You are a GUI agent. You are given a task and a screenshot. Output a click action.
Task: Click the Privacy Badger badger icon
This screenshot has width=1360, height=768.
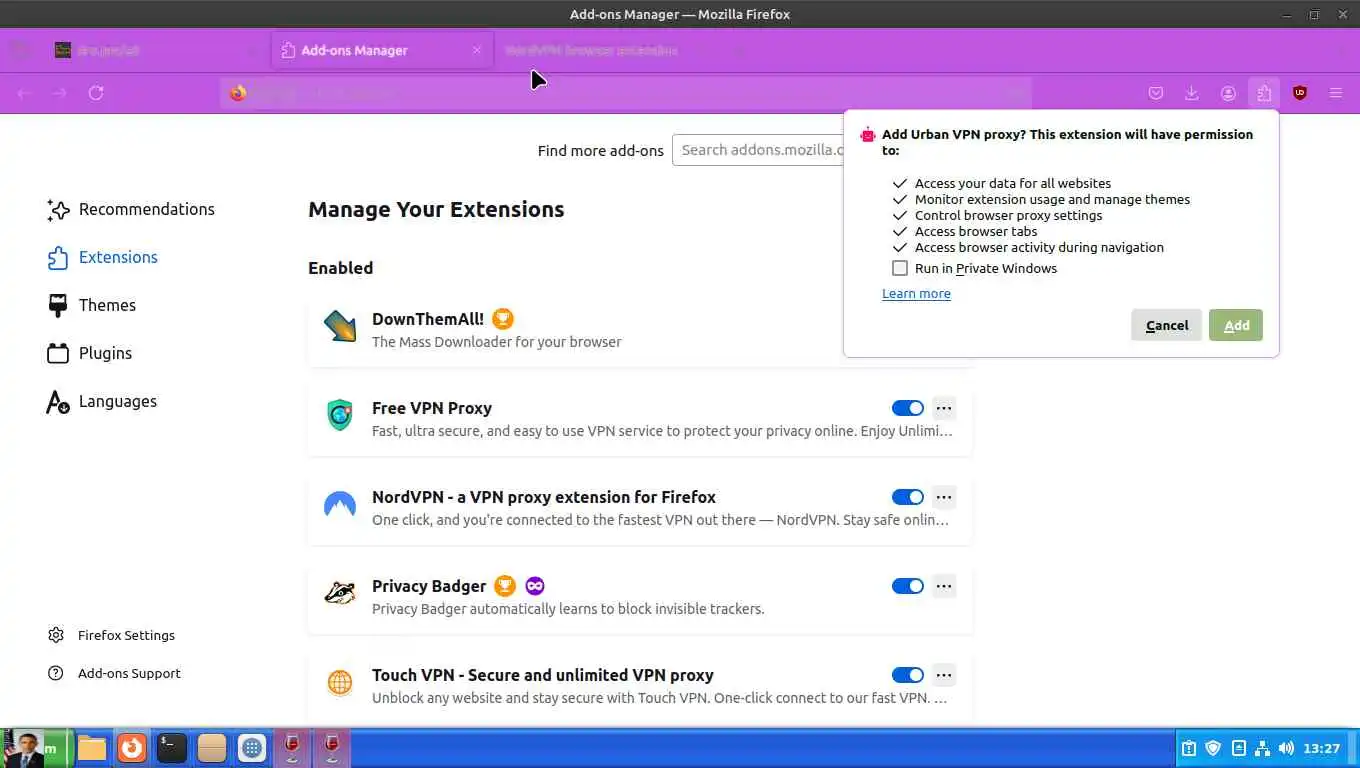coord(340,593)
